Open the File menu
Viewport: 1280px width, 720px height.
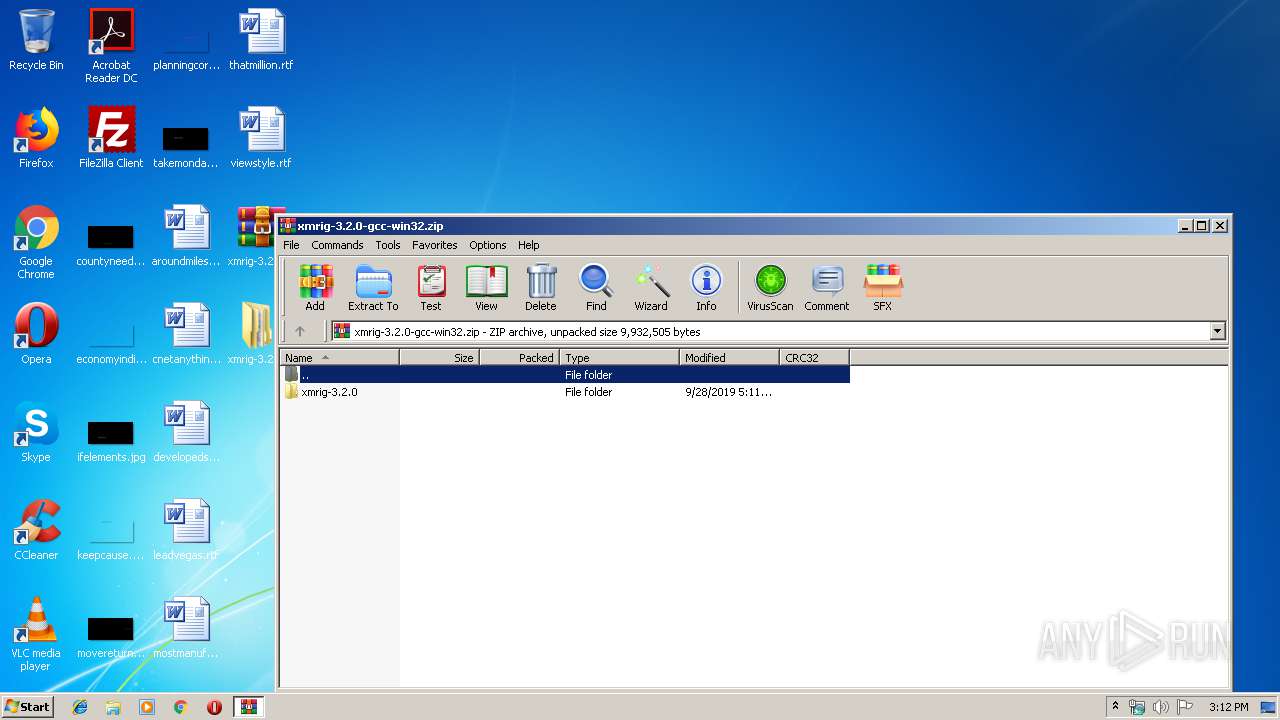click(x=291, y=245)
